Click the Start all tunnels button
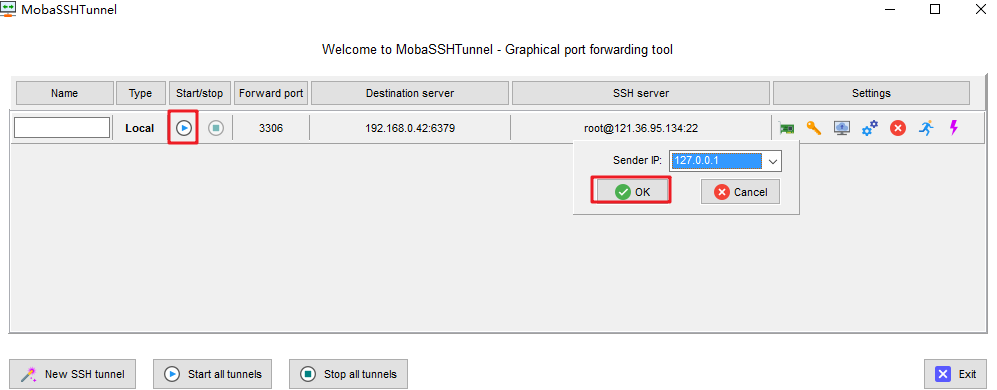Image resolution: width=997 pixels, height=390 pixels. click(213, 374)
